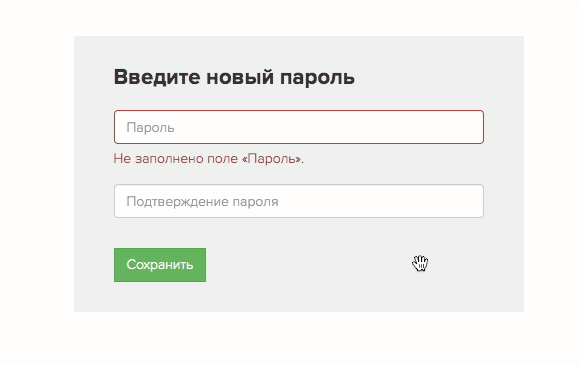Click the placeholder text «Пароль»
Screen dimensions: 578x365
150,128
